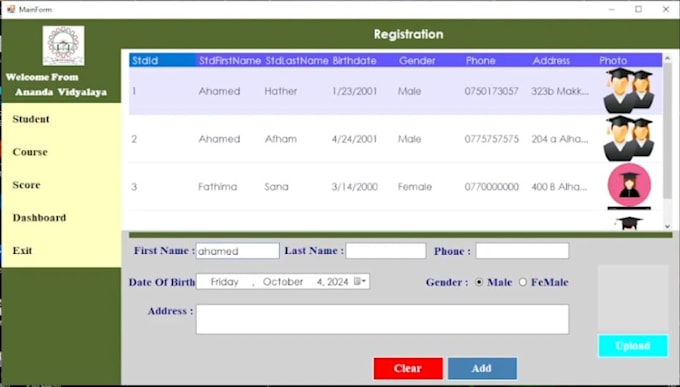The height and width of the screenshot is (387, 680).
Task: Click pink photo thumbnail of student Sana
Action: (x=629, y=185)
